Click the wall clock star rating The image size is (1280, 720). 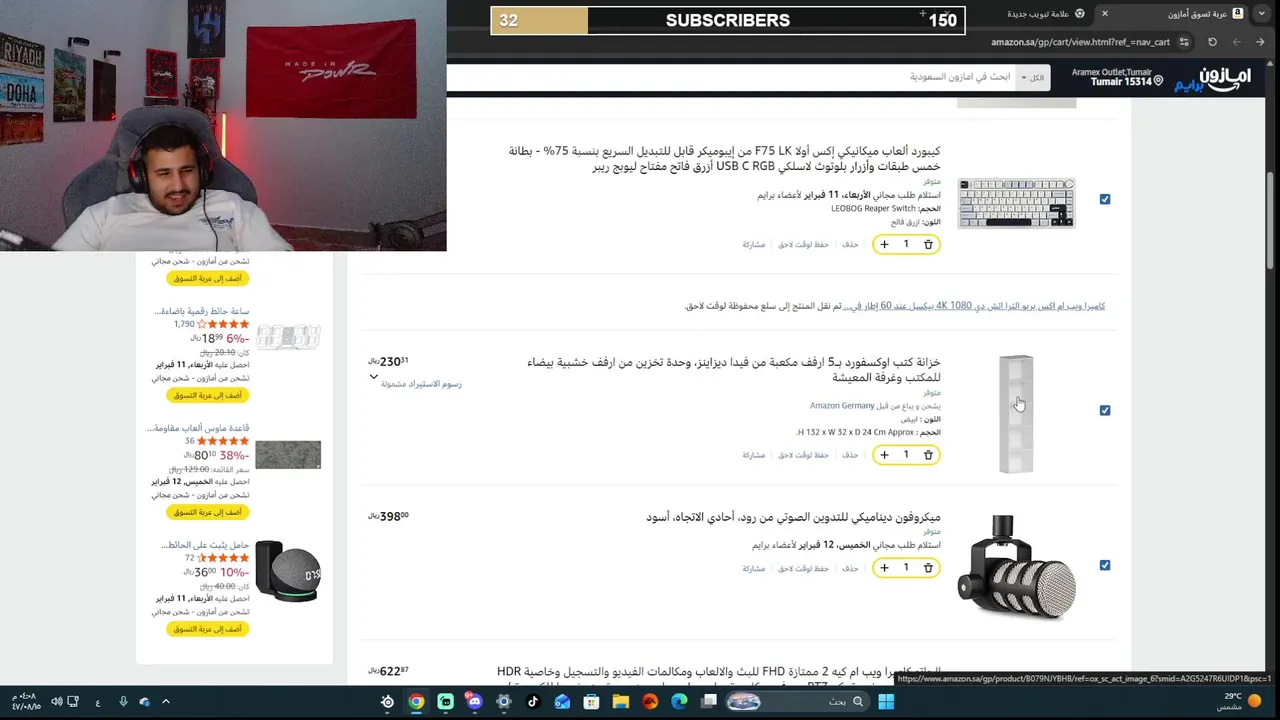[223, 324]
